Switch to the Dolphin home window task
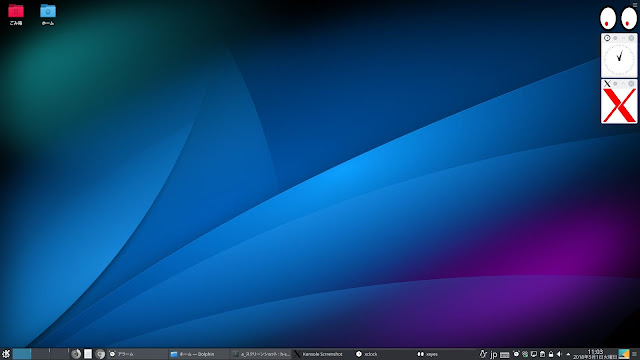640x360 pixels. (x=199, y=354)
